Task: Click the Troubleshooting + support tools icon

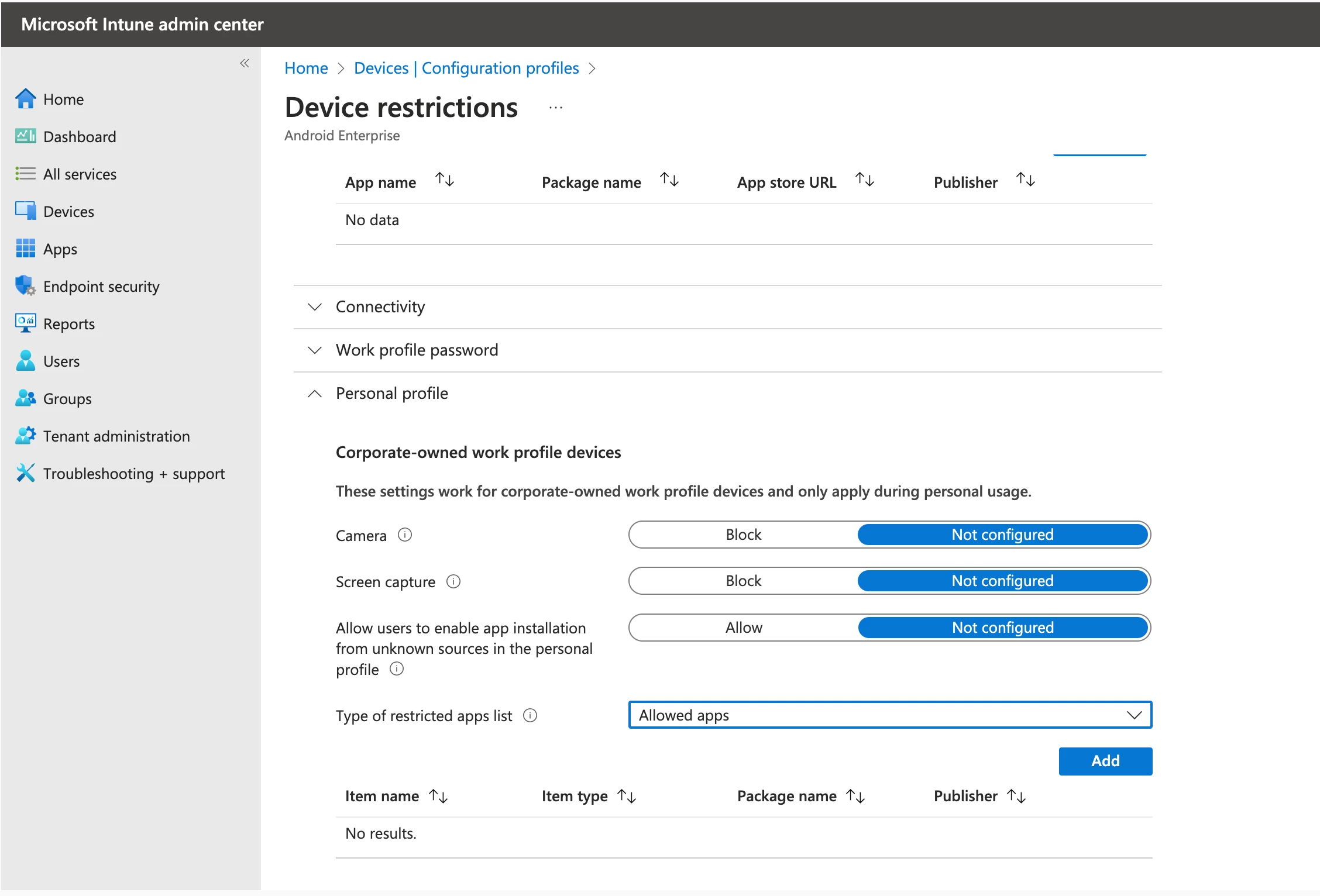Action: 25,473
